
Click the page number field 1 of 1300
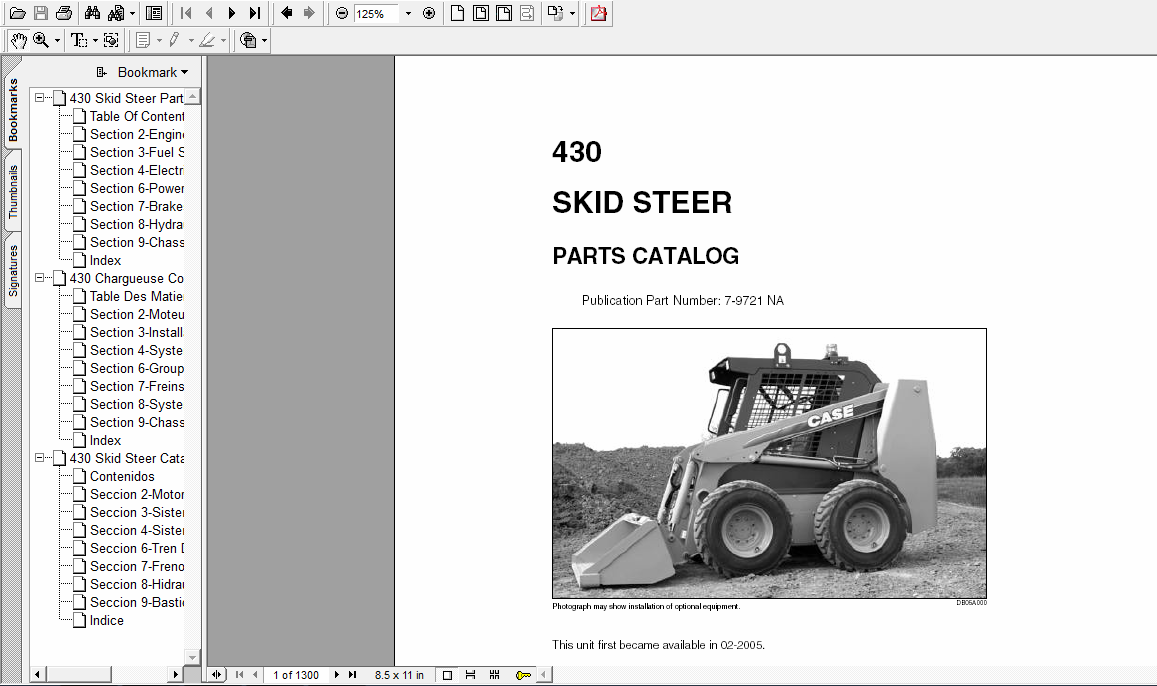coord(296,675)
